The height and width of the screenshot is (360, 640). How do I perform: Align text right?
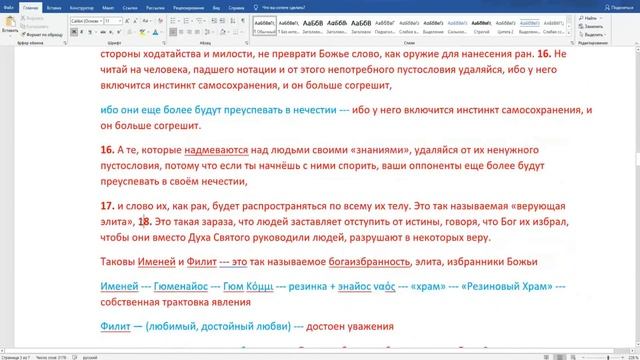point(189,32)
